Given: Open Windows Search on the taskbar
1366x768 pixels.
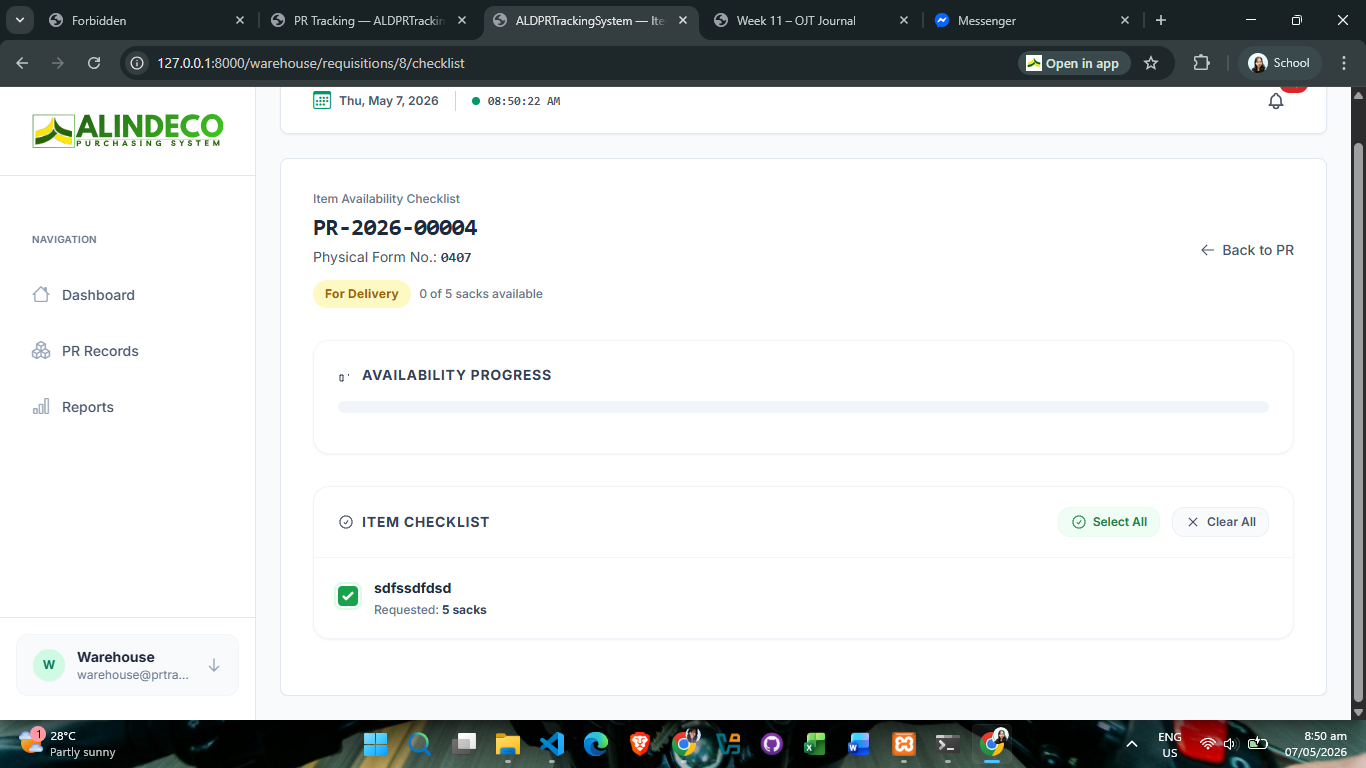Looking at the screenshot, I should 420,744.
